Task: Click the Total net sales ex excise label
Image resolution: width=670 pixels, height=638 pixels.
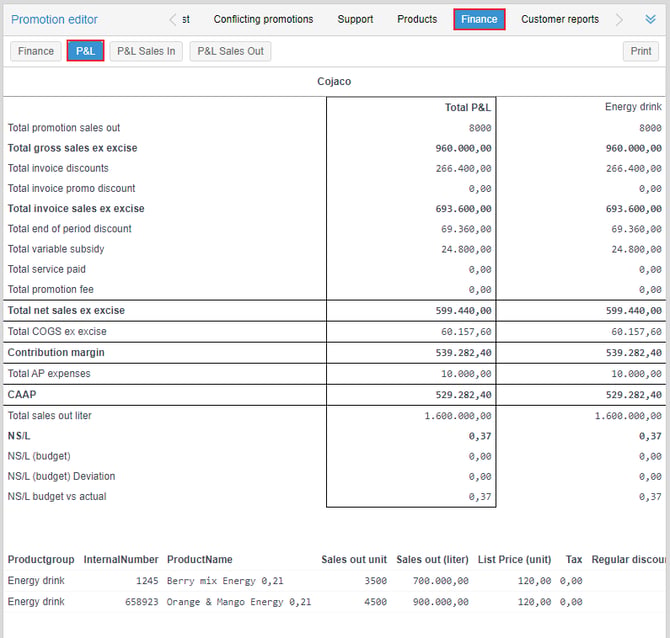Action: click(66, 310)
